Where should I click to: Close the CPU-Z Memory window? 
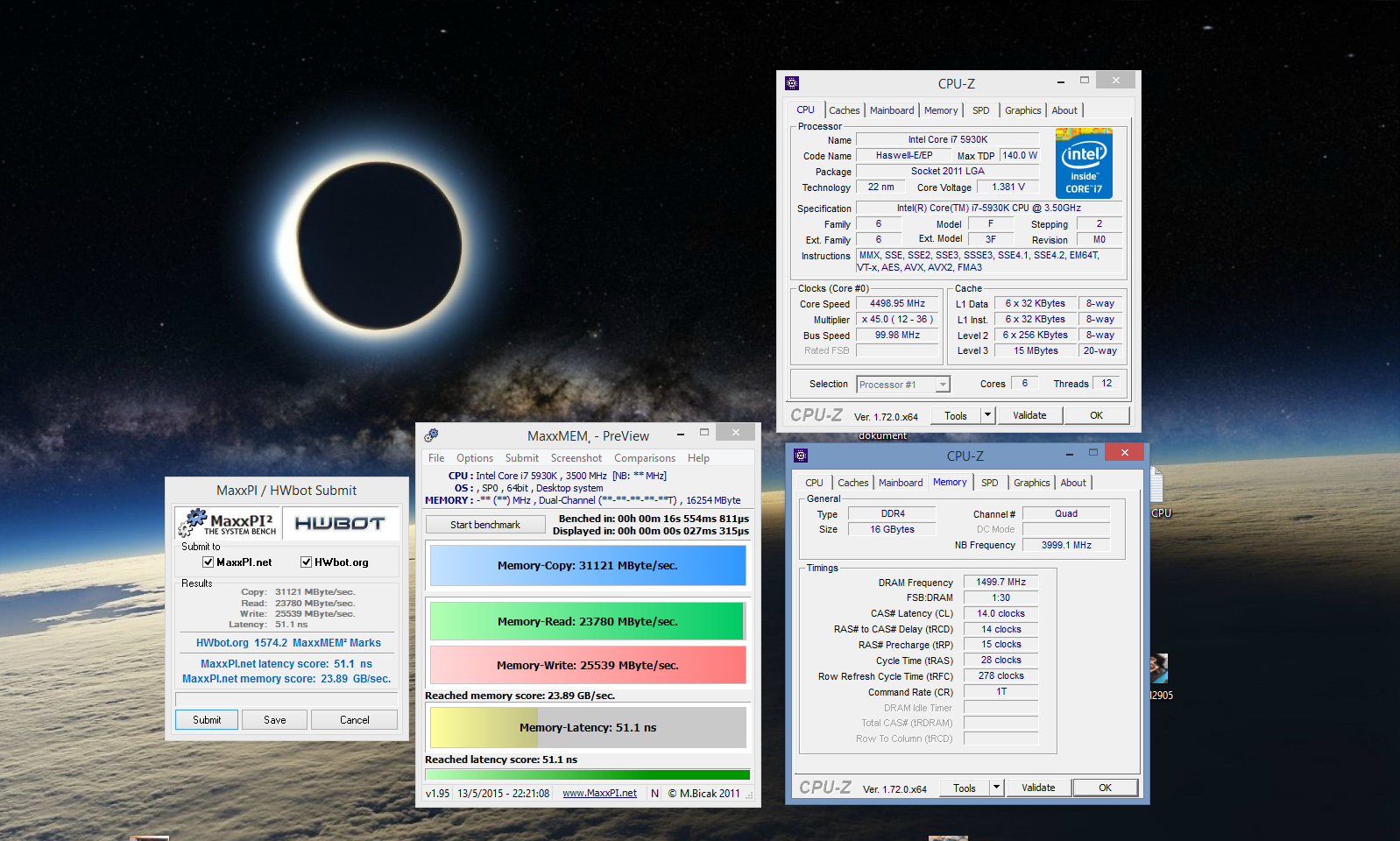pyautogui.click(x=1124, y=452)
